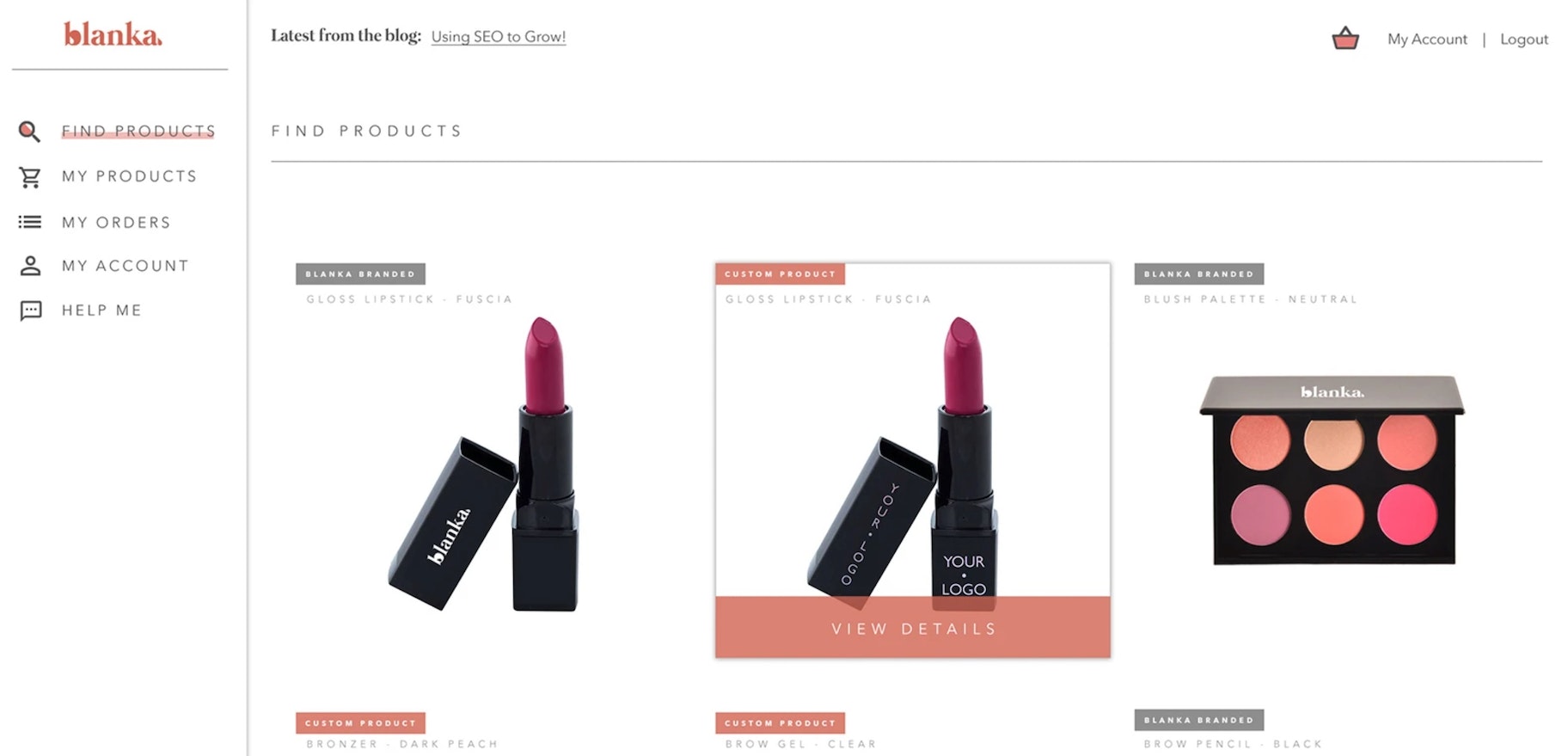Select the Blush Palette Neutral product image
Viewport: 1568px width, 756px height.
coord(1332,470)
